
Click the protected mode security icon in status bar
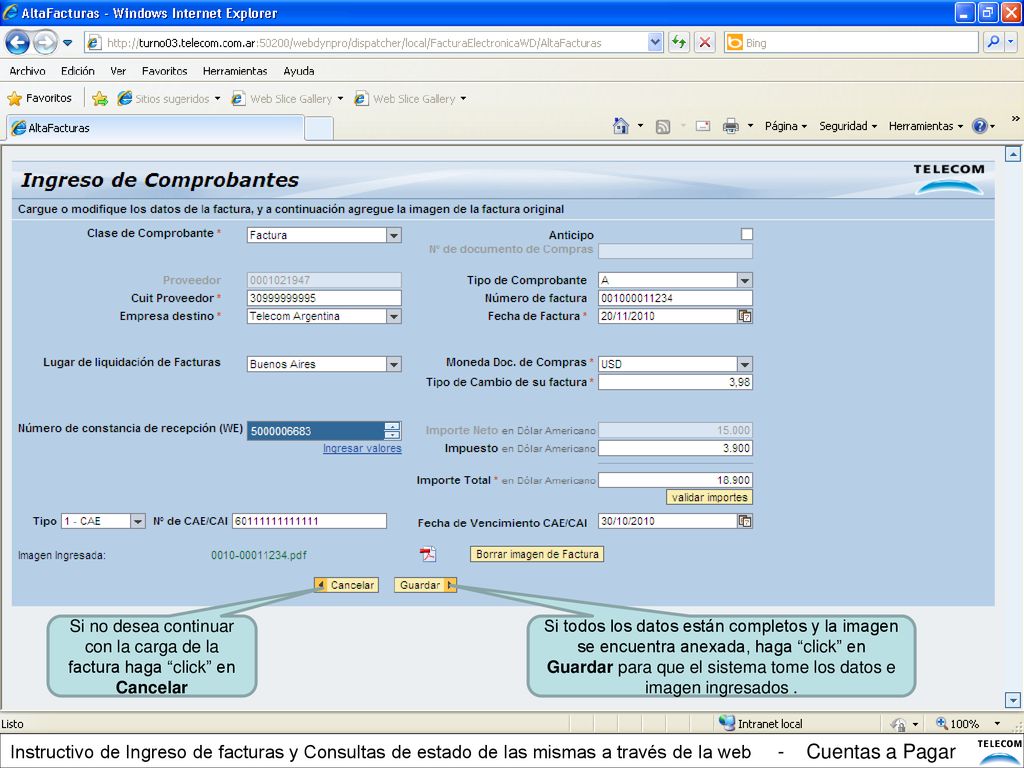tap(899, 724)
